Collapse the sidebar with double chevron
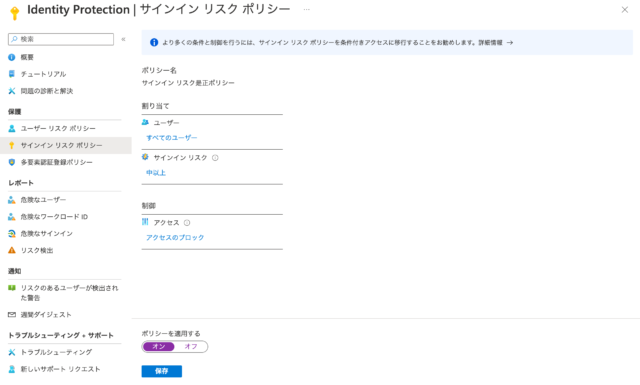This screenshot has width=640, height=385. 123,39
